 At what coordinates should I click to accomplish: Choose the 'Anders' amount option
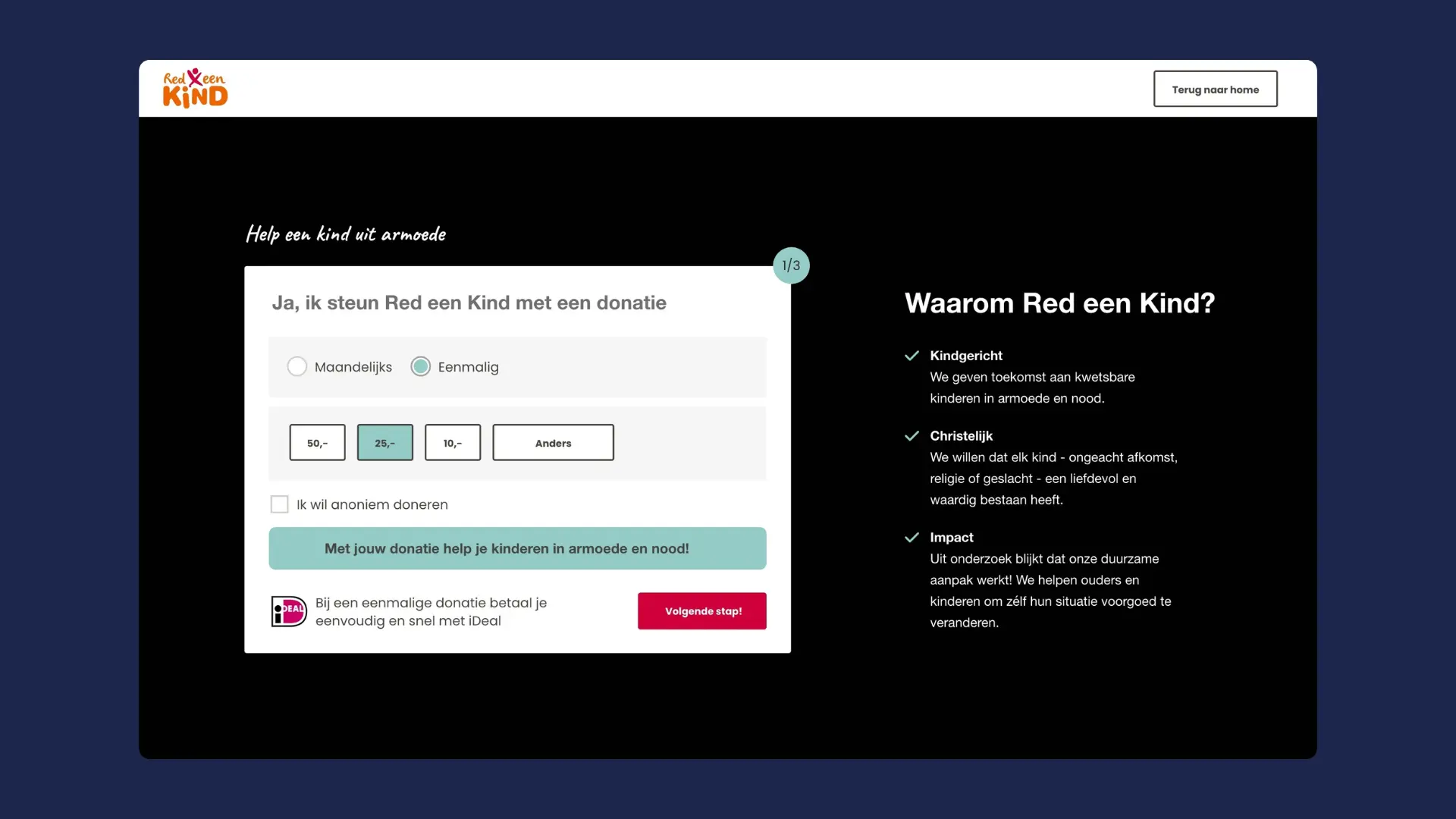pos(553,442)
